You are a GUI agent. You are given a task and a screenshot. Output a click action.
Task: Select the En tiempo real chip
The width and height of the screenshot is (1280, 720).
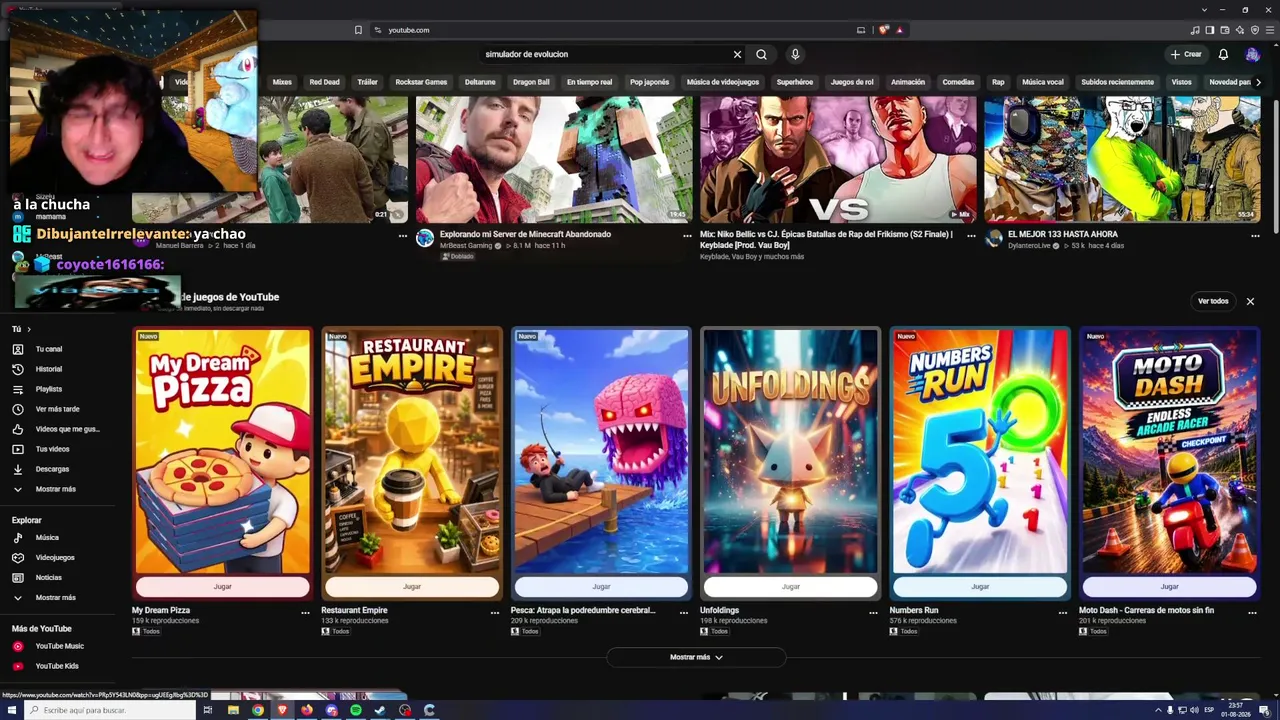[589, 82]
